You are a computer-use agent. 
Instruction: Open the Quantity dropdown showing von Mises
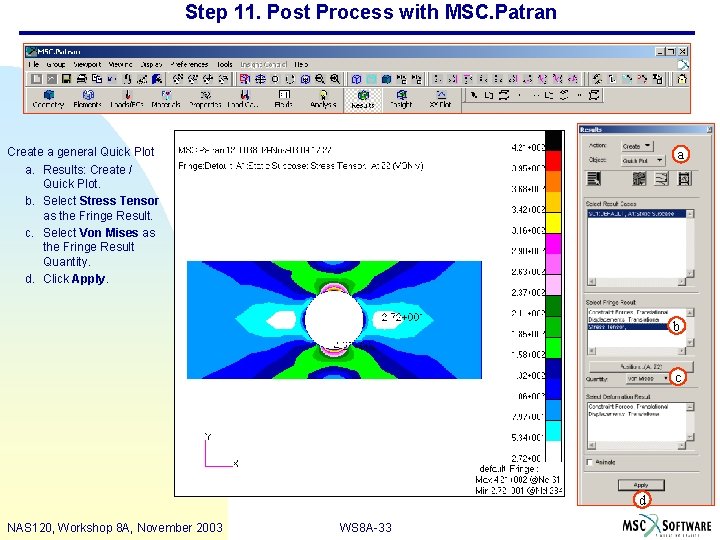point(648,378)
